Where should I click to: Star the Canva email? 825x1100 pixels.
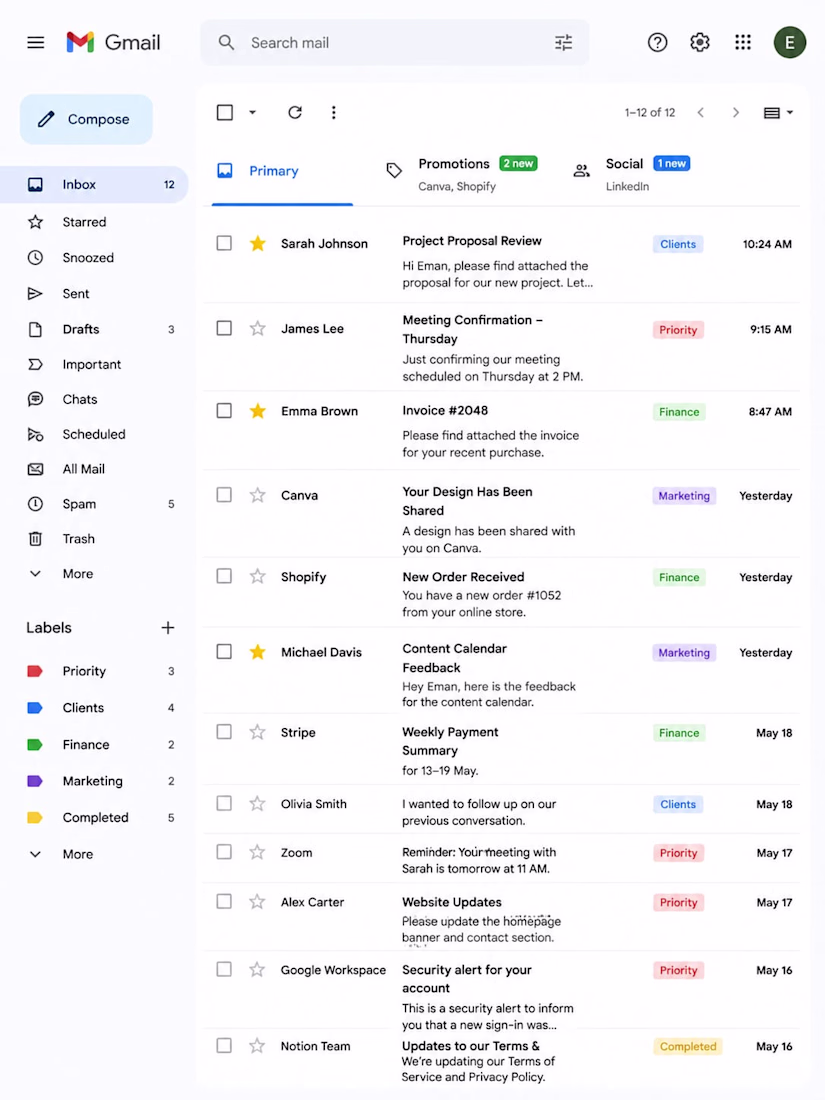tap(257, 495)
